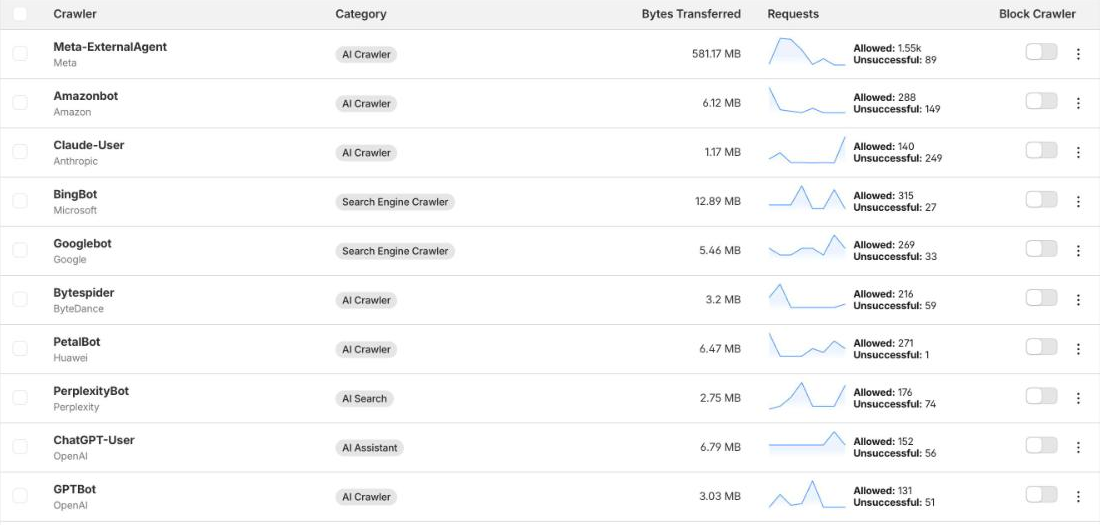Sort by the Requests column header
This screenshot has width=1100, height=525.
793,14
